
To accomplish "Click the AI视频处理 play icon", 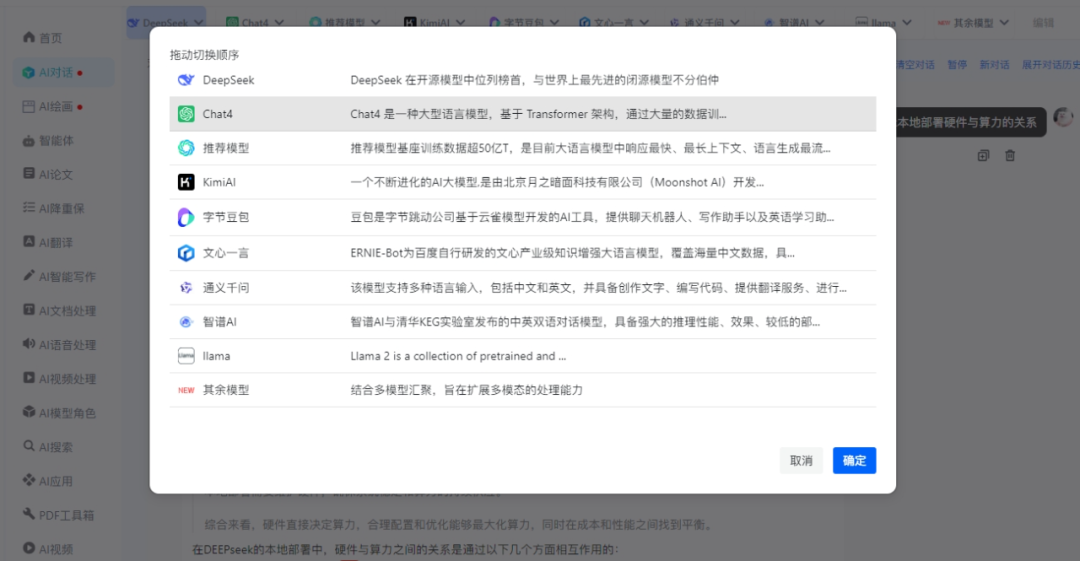I will (x=28, y=378).
